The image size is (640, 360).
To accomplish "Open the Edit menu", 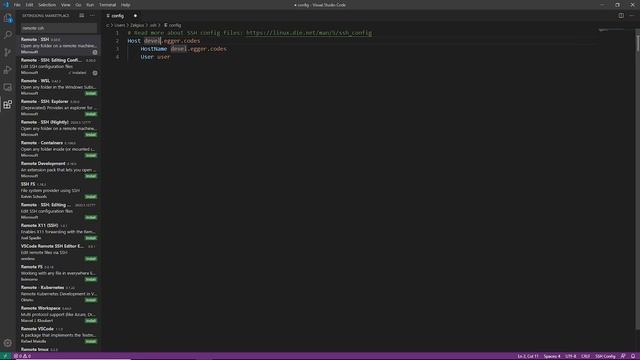I will [29, 5].
